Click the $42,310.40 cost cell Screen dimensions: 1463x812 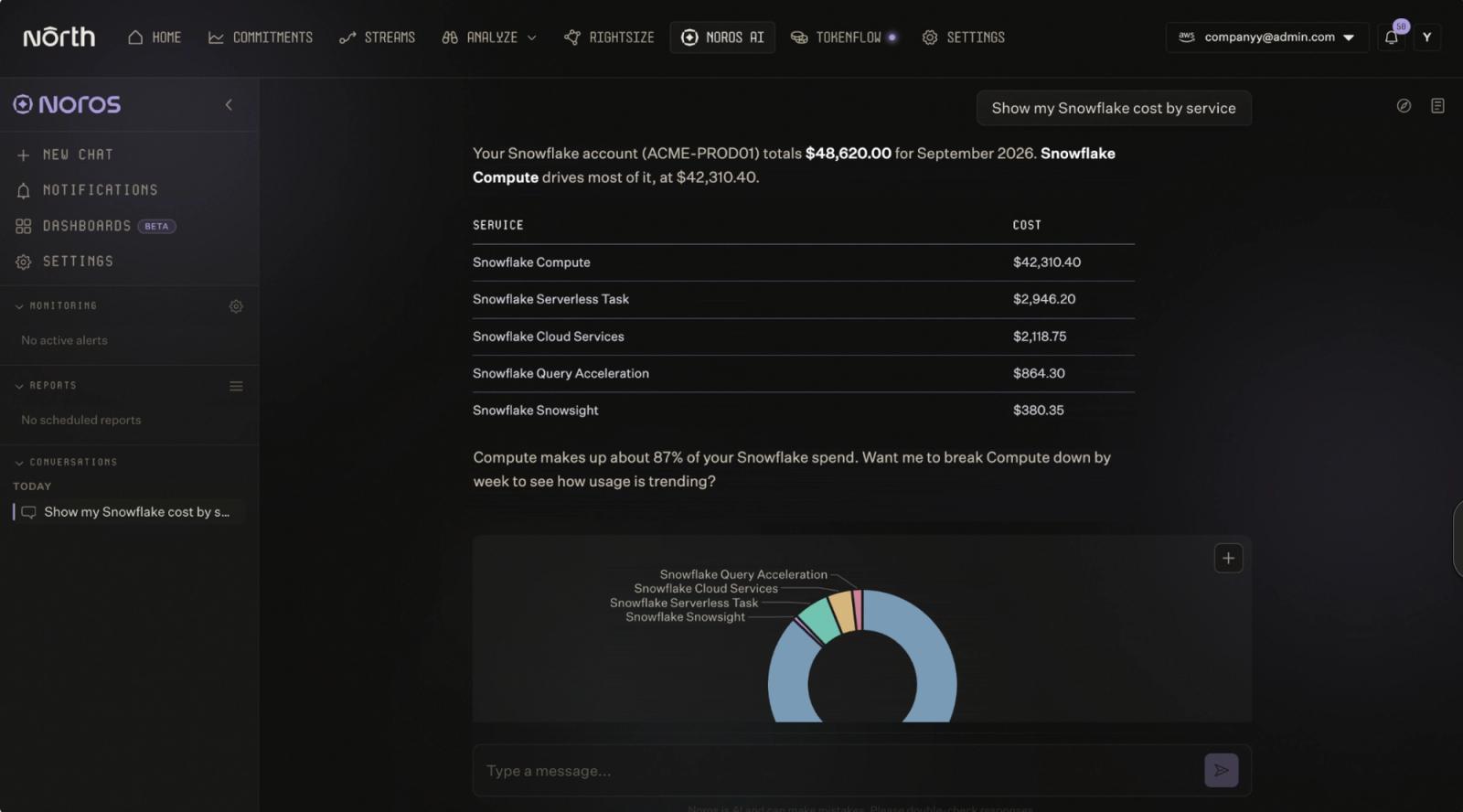click(1046, 262)
